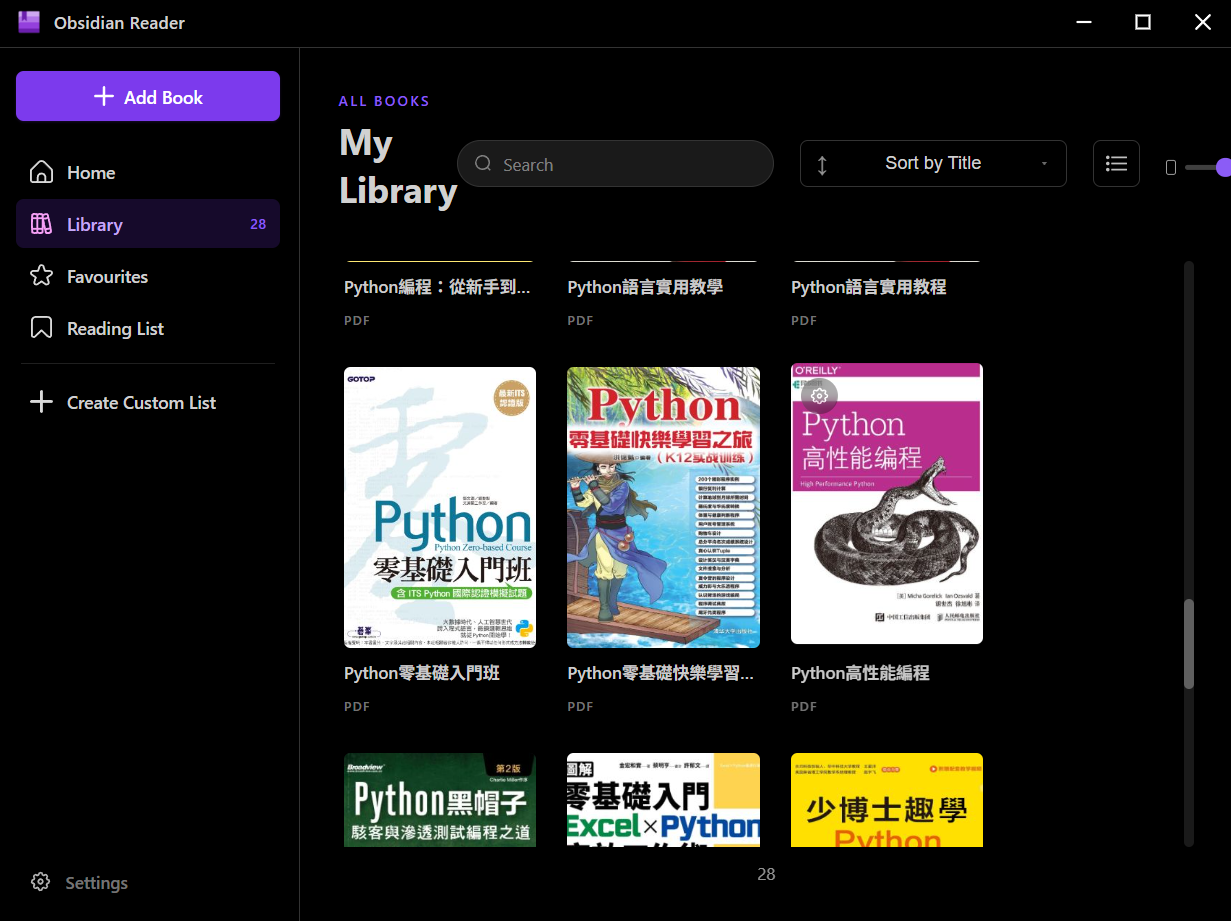Click the dropdown caret beside Sort by Title

[1044, 164]
